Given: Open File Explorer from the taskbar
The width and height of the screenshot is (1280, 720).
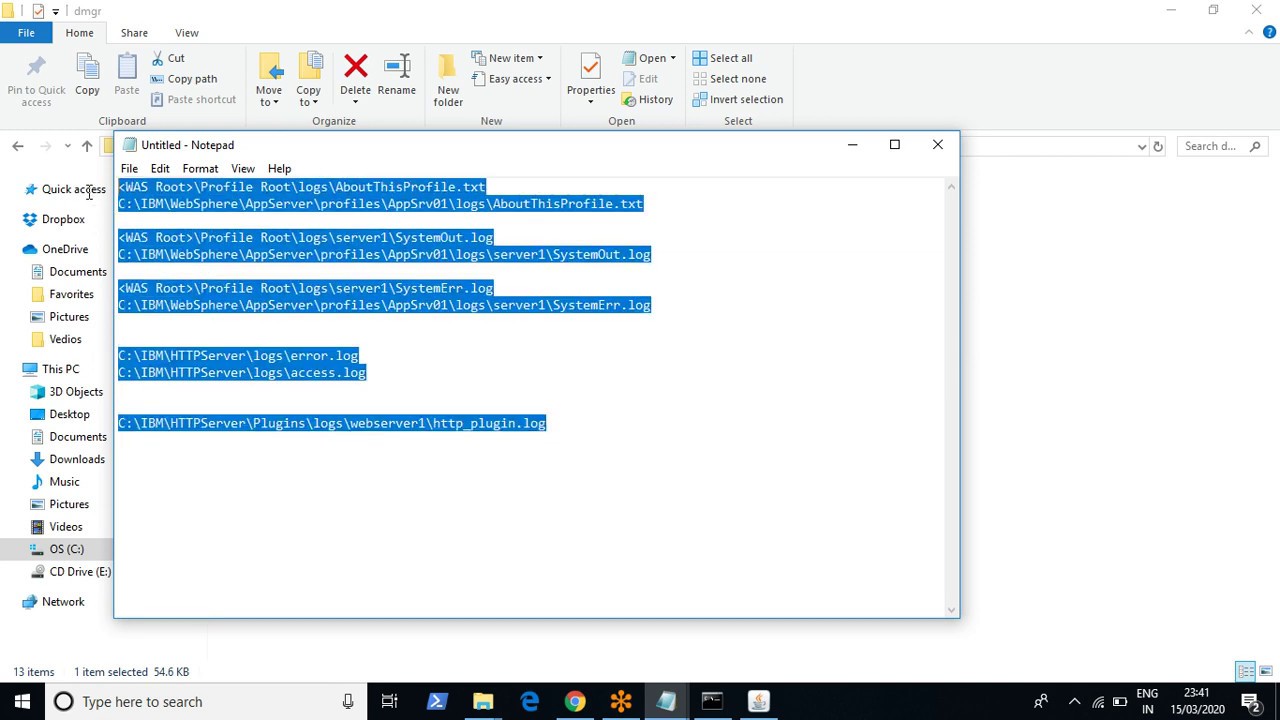Looking at the screenshot, I should pyautogui.click(x=483, y=701).
